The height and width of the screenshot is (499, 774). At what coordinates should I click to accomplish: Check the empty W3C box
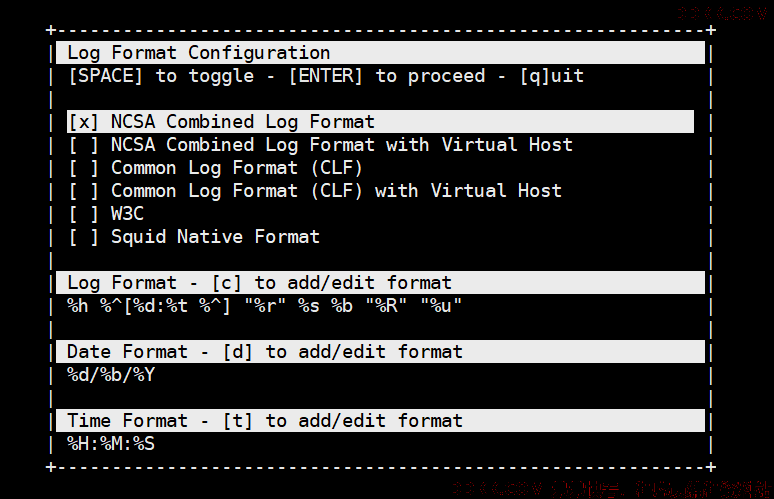click(x=83, y=214)
